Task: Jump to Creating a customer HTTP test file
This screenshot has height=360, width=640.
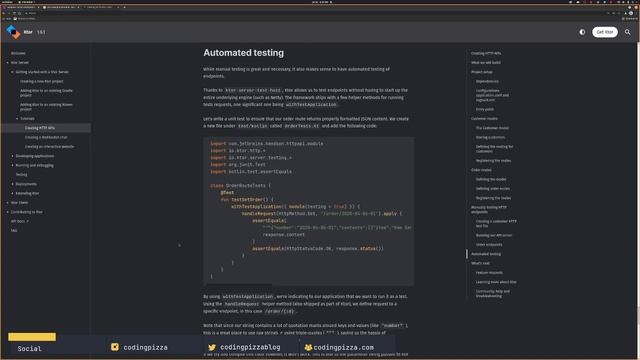Action: tap(496, 223)
